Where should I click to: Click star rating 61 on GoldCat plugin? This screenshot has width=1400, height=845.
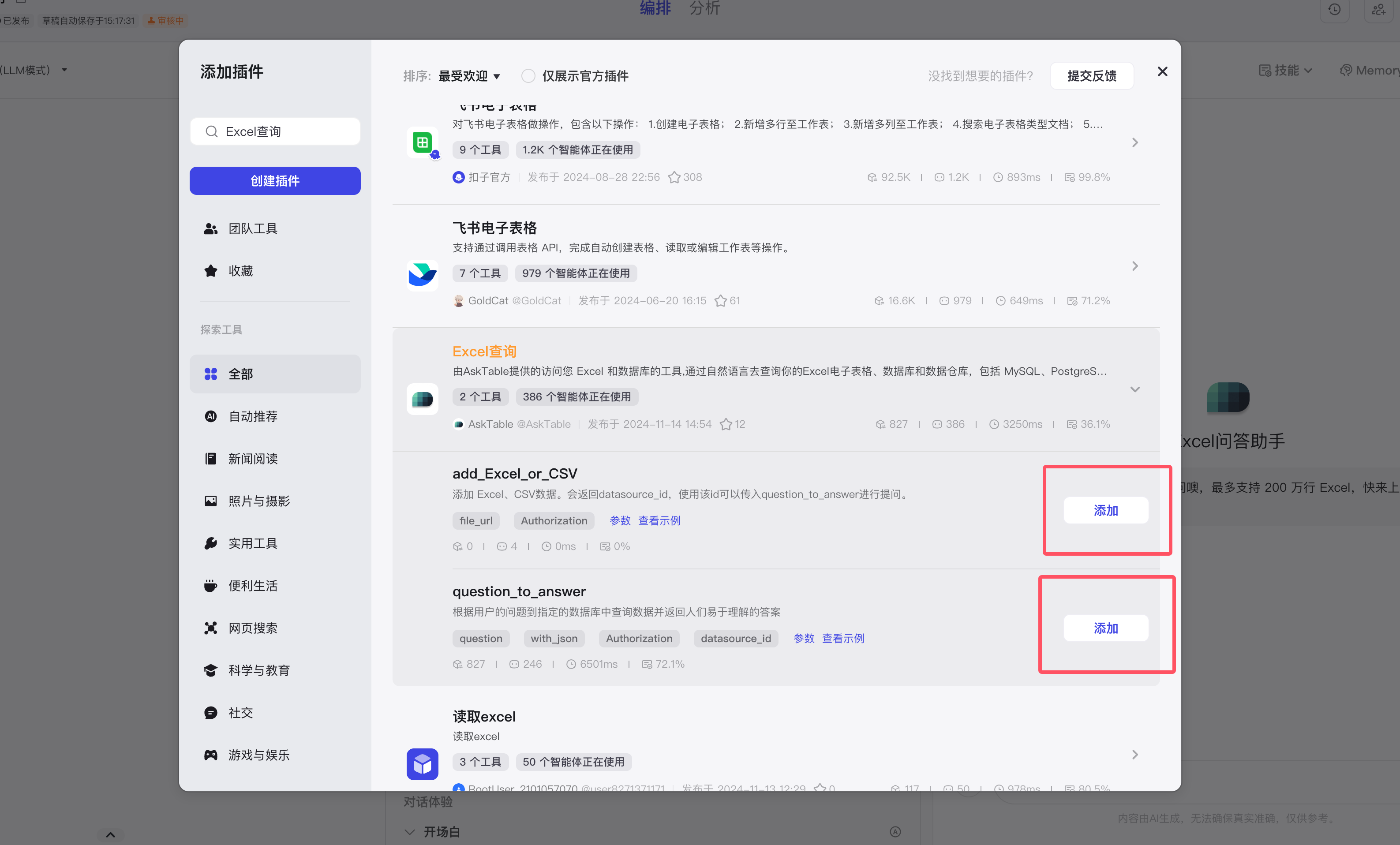(x=727, y=301)
